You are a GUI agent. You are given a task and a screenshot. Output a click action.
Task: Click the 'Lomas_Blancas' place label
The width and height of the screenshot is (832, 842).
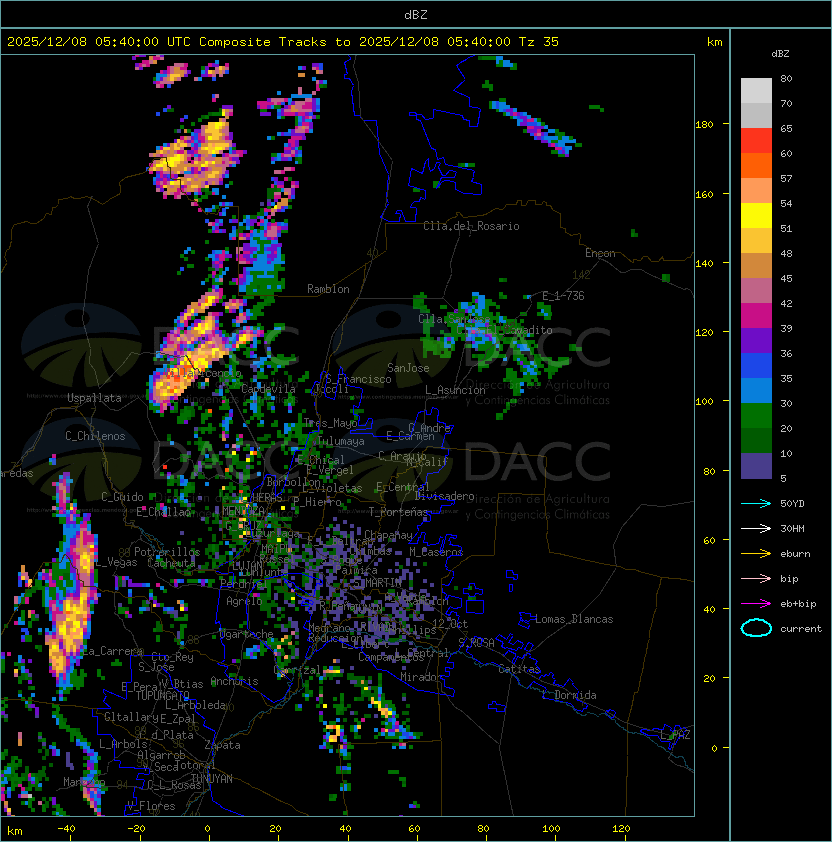(574, 619)
